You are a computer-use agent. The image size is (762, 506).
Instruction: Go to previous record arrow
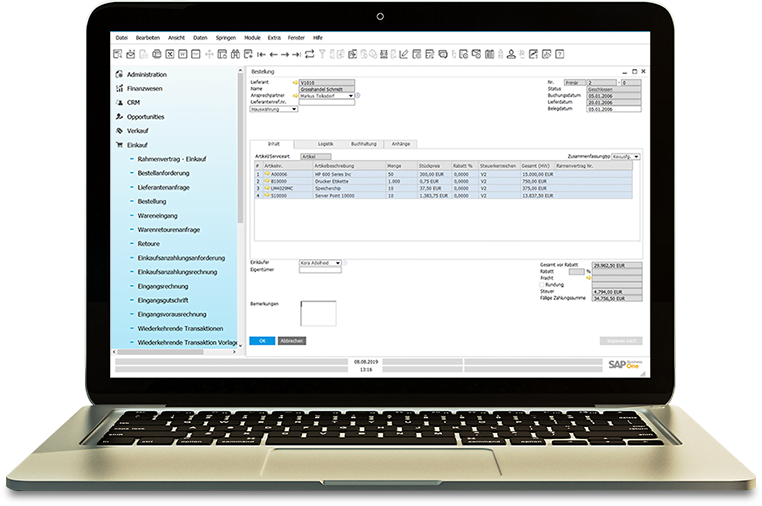pos(273,54)
